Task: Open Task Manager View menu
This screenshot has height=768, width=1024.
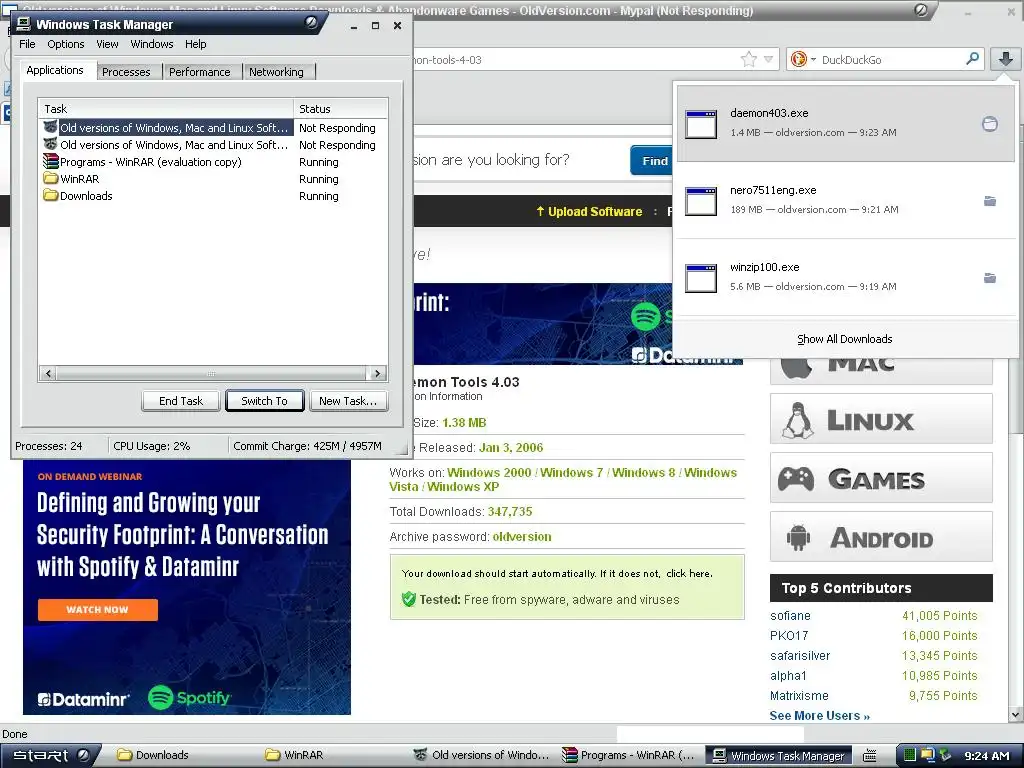Action: 107,44
